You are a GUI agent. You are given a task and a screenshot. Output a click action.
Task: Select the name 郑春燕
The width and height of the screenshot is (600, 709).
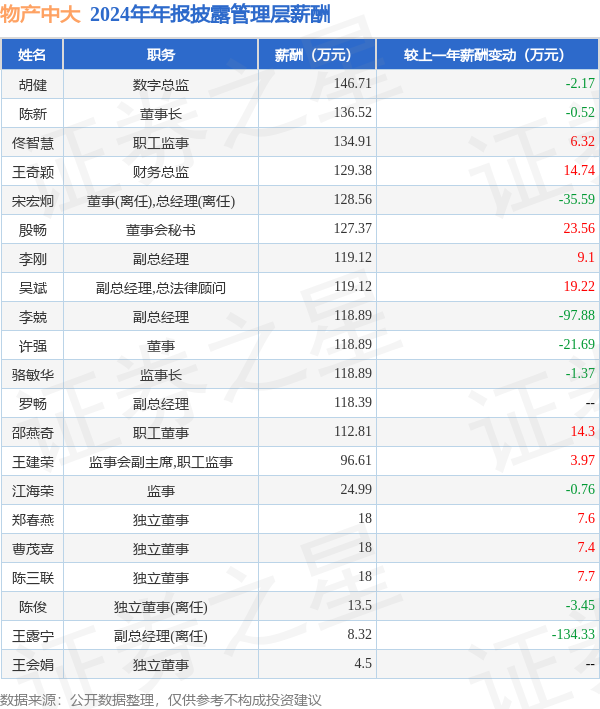pyautogui.click(x=33, y=519)
